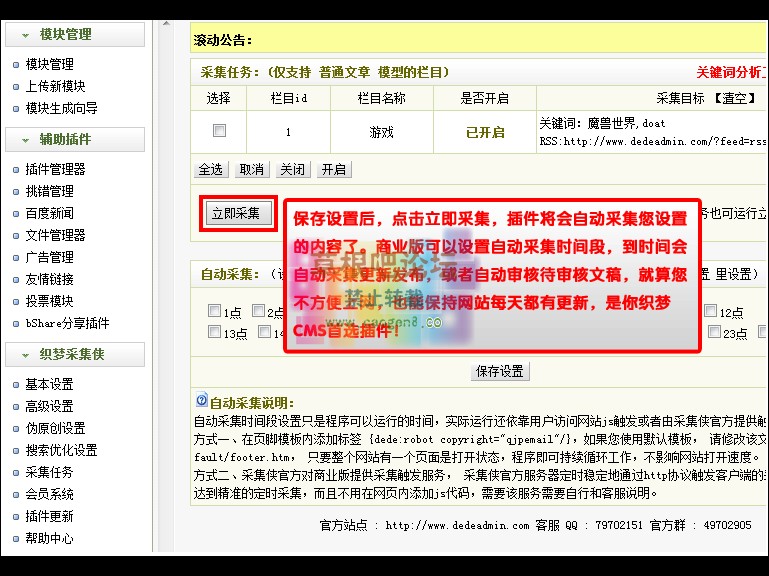Click the 自动采集说明 help icon

[202, 400]
